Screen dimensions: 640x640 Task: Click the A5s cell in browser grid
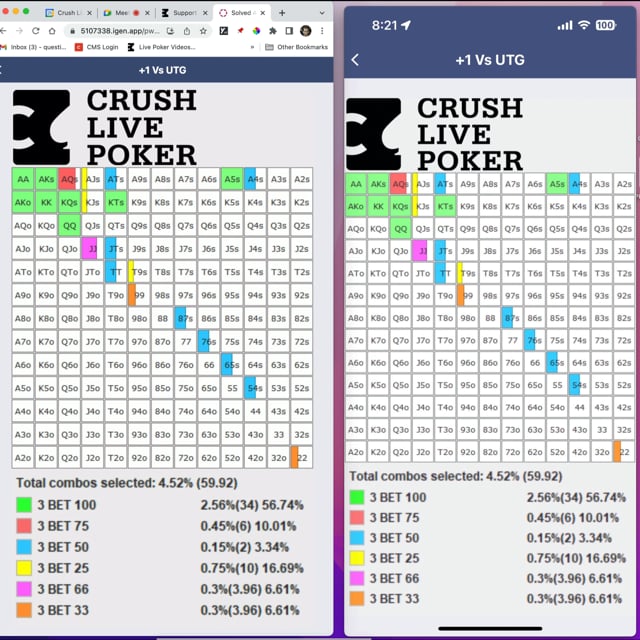pyautogui.click(x=232, y=179)
